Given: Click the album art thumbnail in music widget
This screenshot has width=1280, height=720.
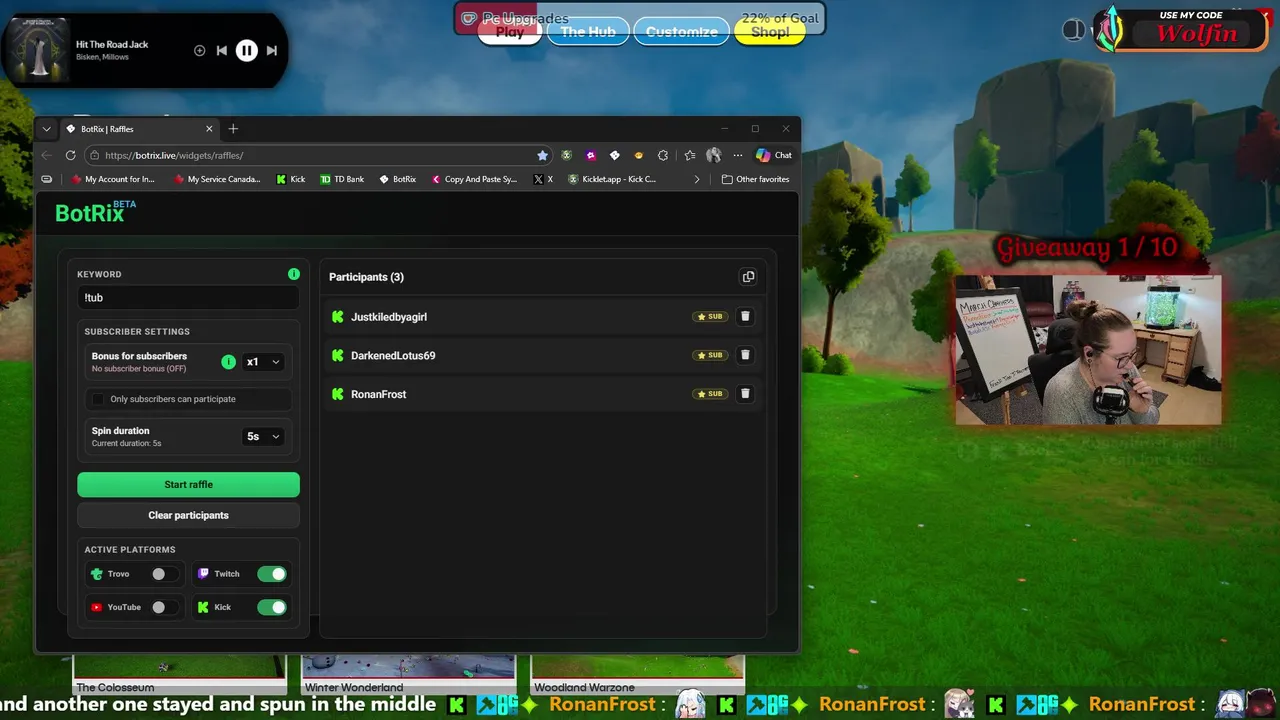Looking at the screenshot, I should (x=40, y=51).
